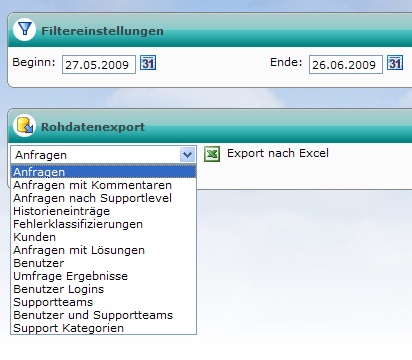Screen dimensions: 412x360
Task: Select Anfragen mit Lösungen option
Action: coord(103,250)
